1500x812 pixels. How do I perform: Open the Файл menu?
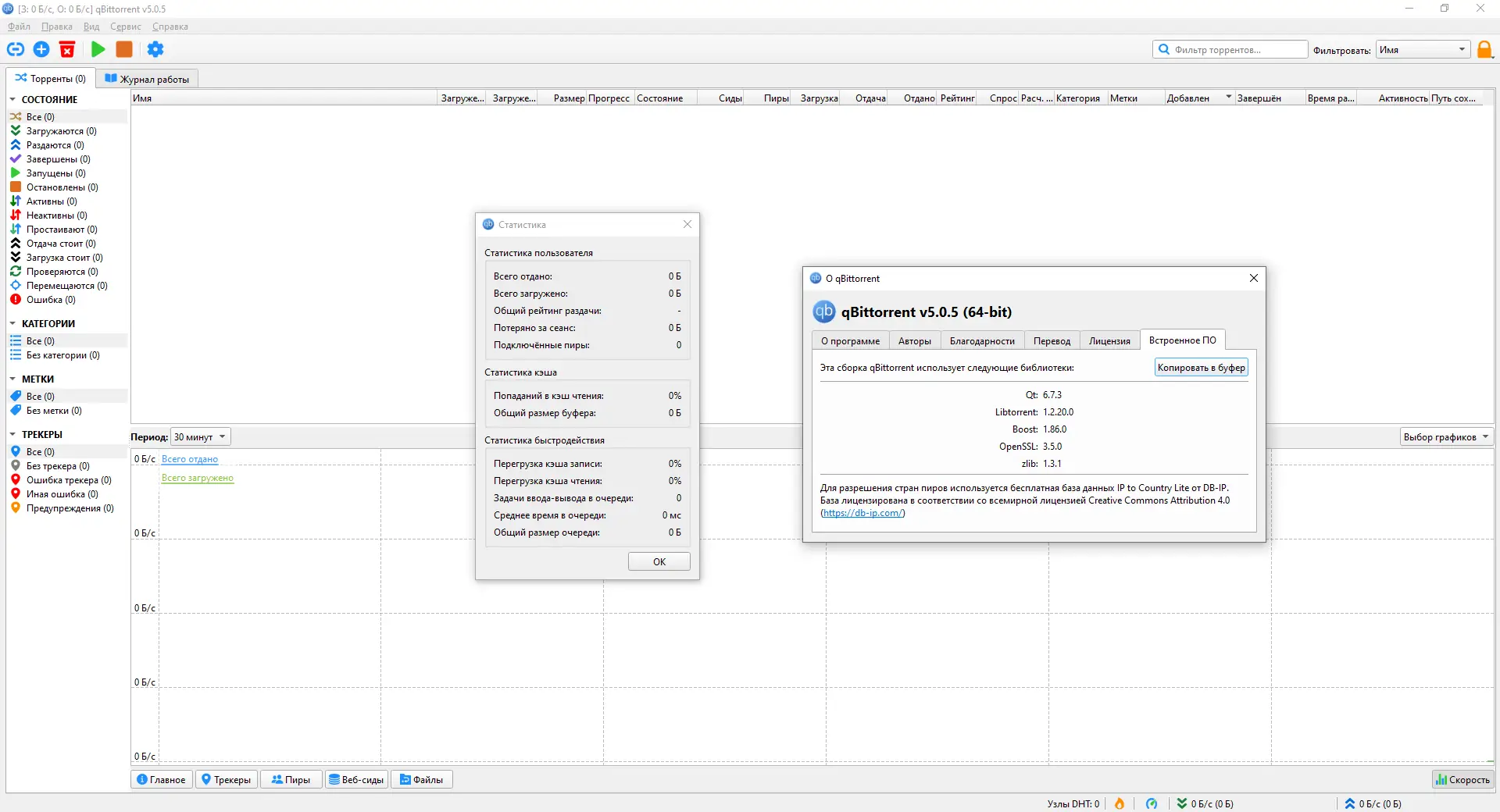[x=20, y=27]
